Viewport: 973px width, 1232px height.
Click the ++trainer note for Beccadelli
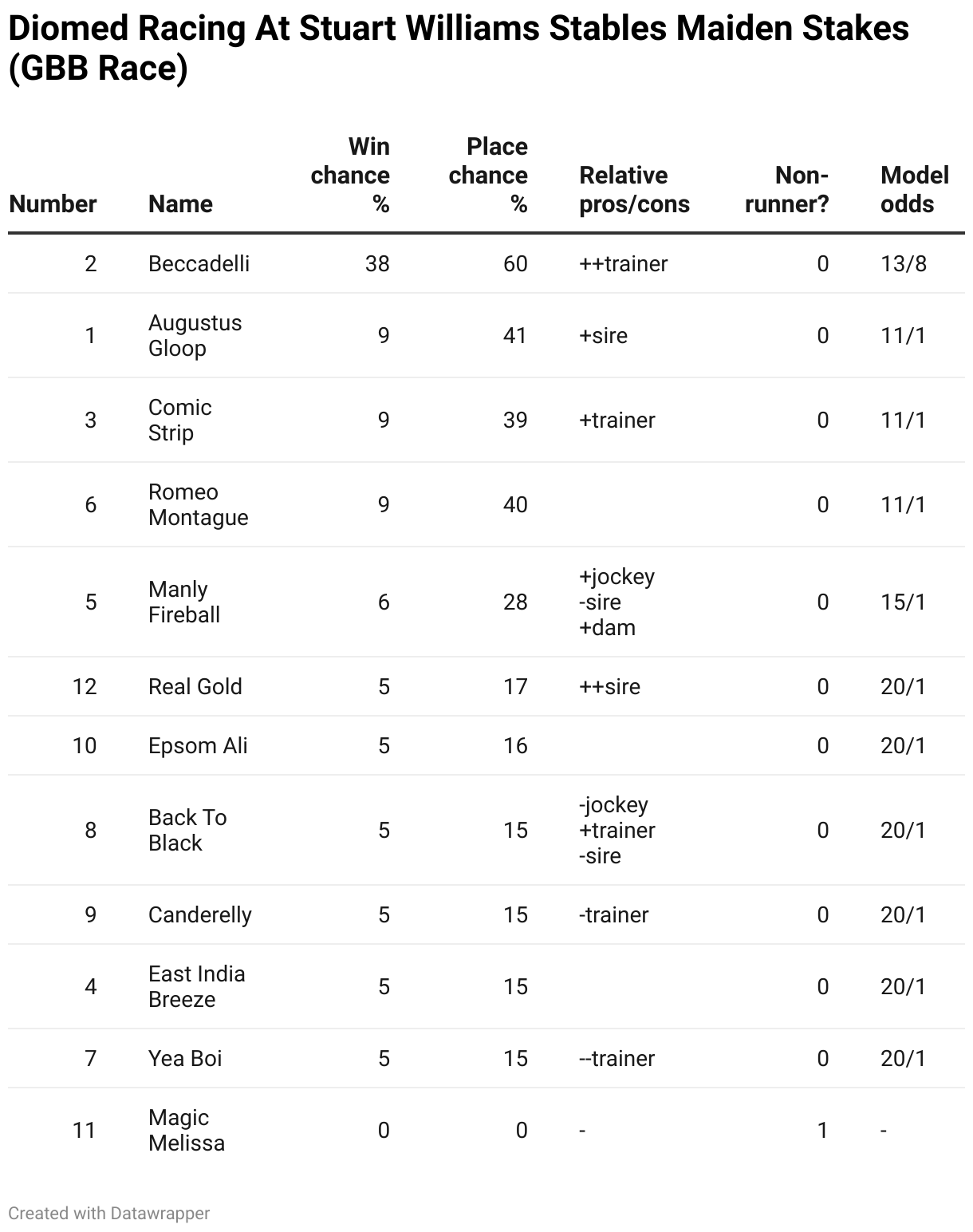(623, 263)
